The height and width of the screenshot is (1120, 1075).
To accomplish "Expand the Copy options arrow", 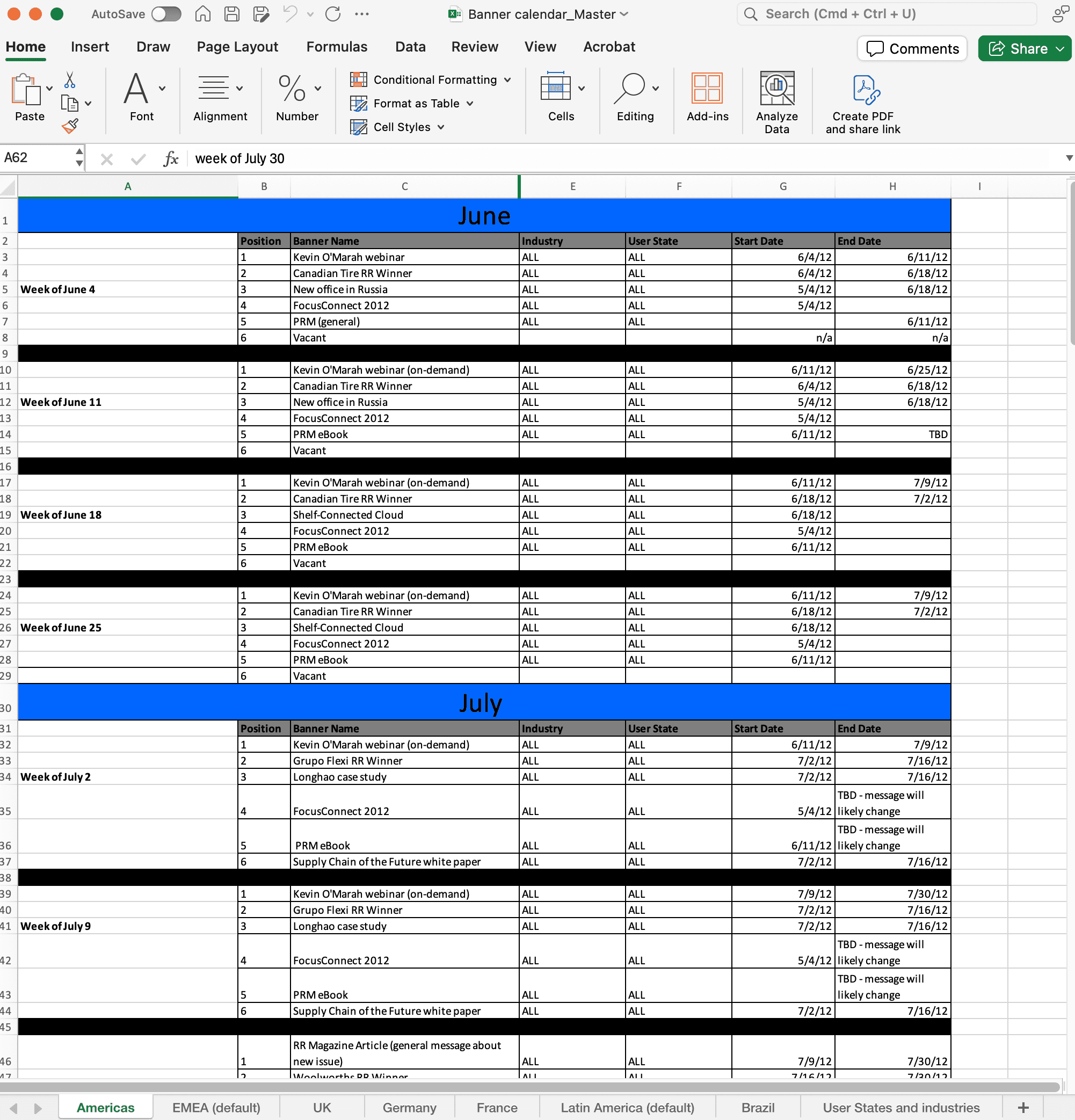I will [x=88, y=104].
